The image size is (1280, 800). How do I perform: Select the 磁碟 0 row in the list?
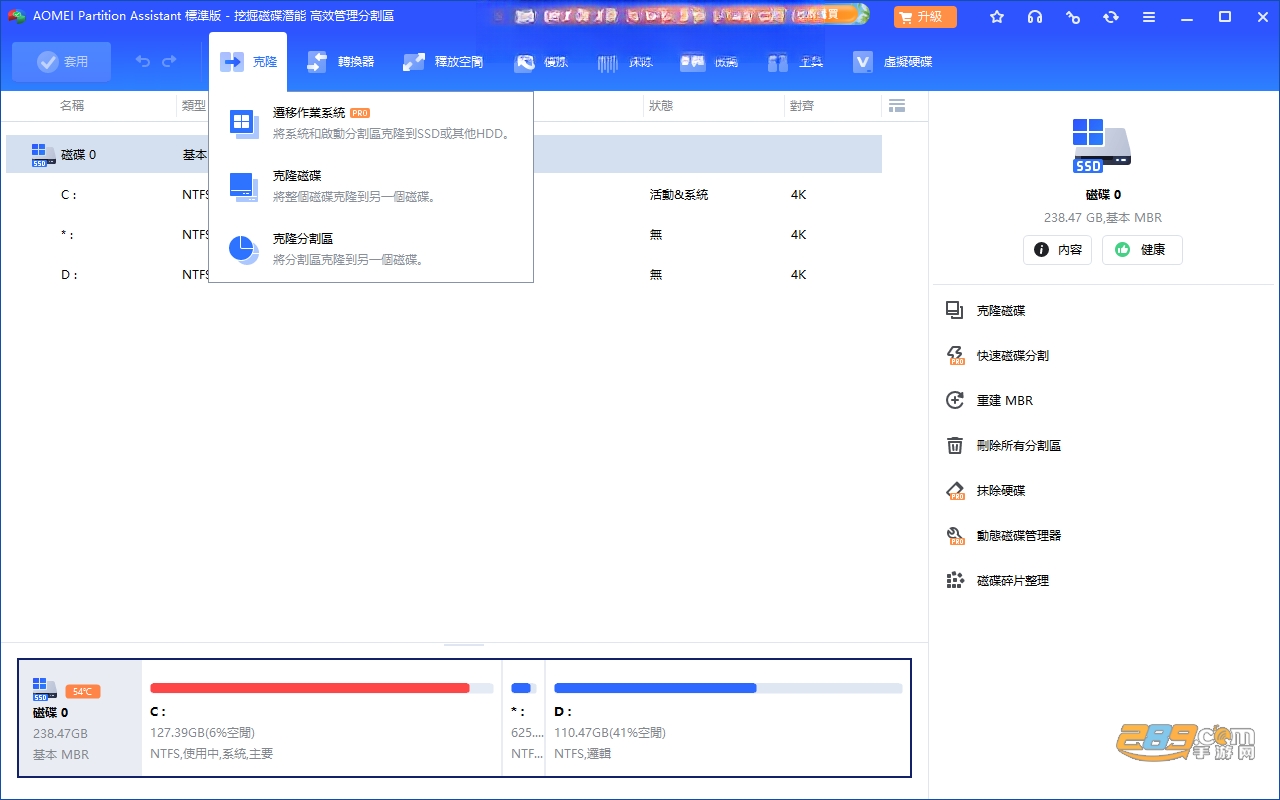444,155
